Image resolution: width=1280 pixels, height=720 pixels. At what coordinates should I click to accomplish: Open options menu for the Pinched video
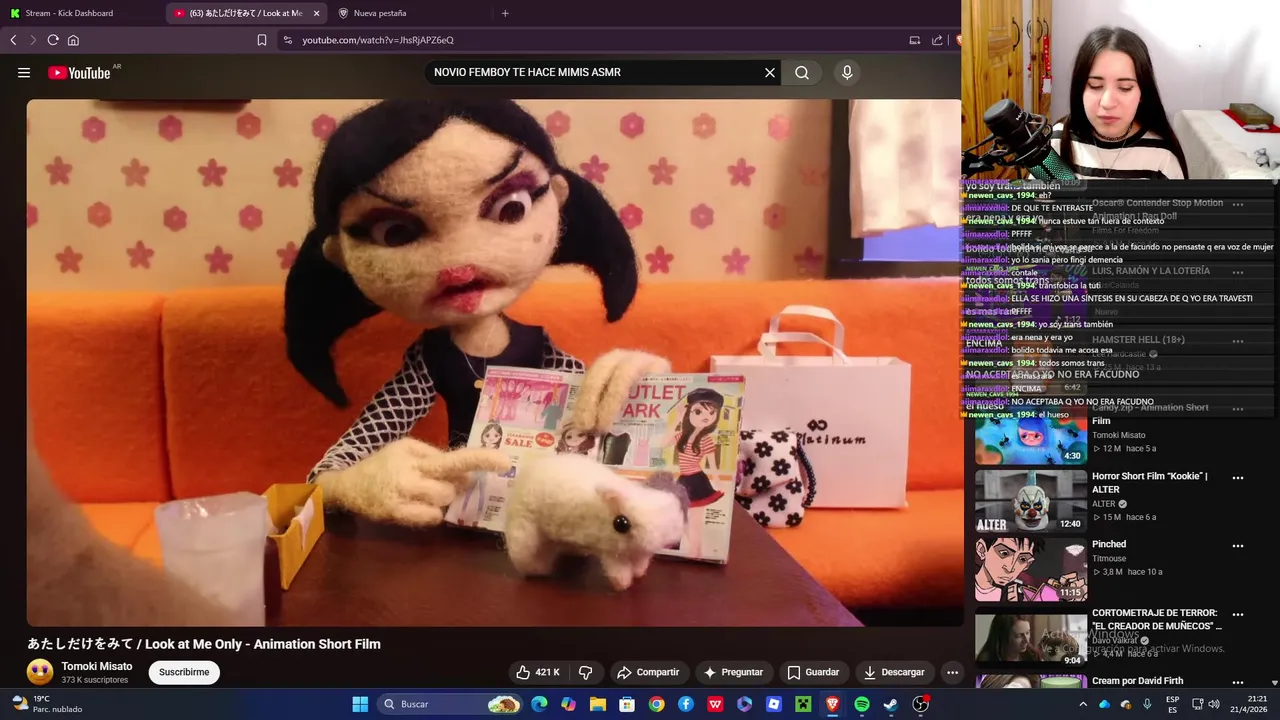1238,546
